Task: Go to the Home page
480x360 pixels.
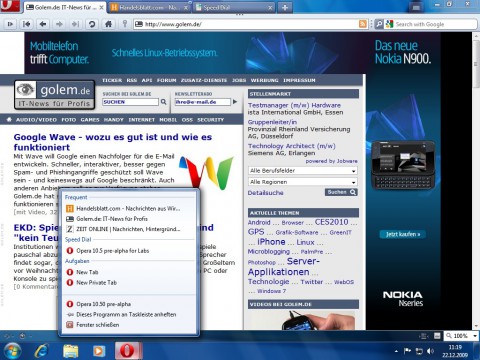Action: point(108,24)
